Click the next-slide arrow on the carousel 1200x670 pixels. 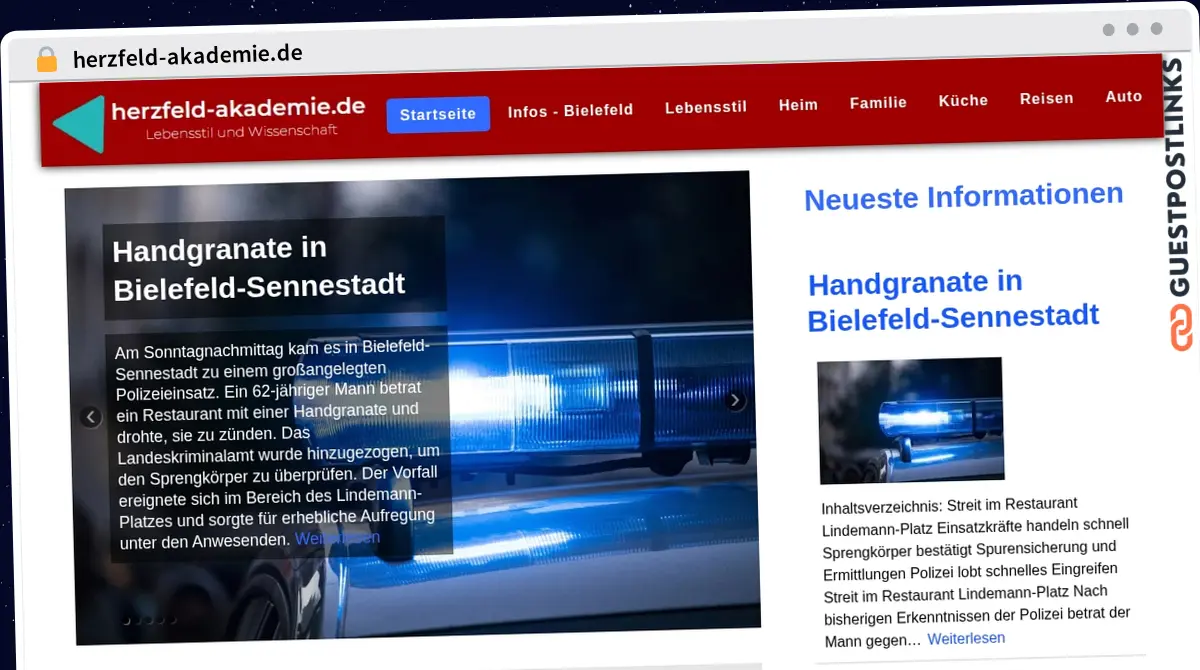[735, 399]
